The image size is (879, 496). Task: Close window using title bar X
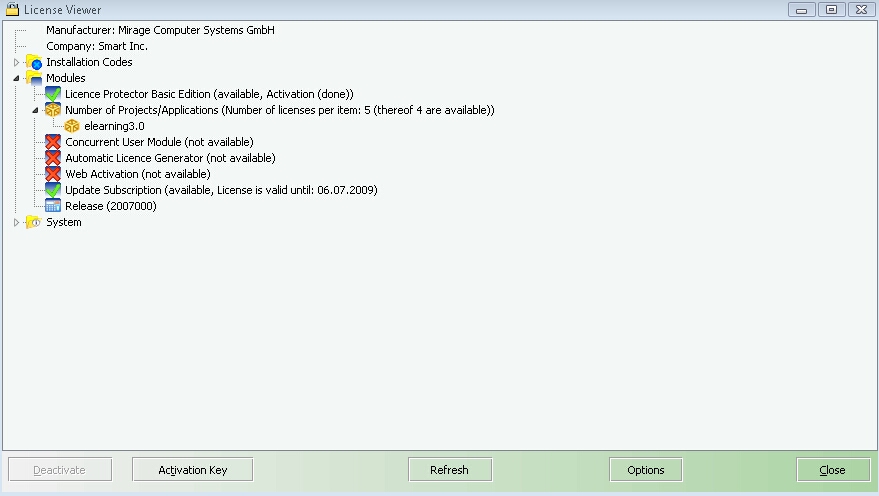[862, 10]
